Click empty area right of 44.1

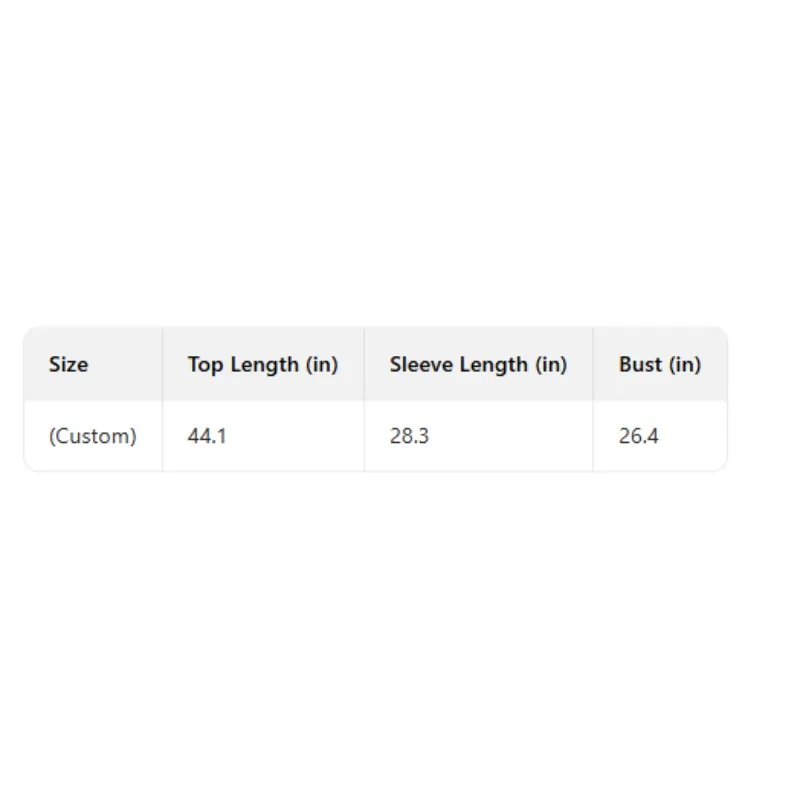pyautogui.click(x=296, y=436)
